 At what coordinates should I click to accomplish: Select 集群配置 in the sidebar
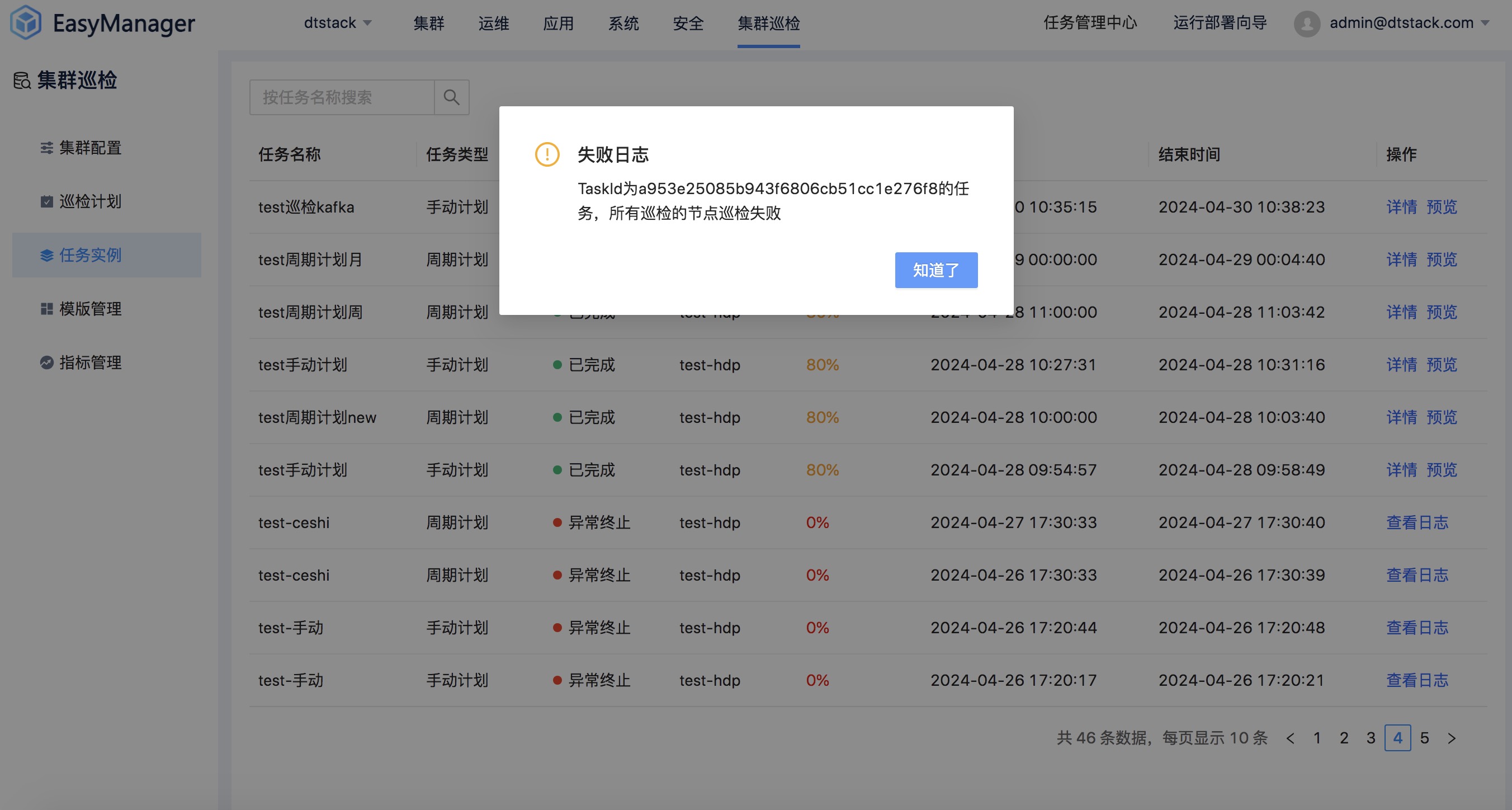pyautogui.click(x=107, y=148)
